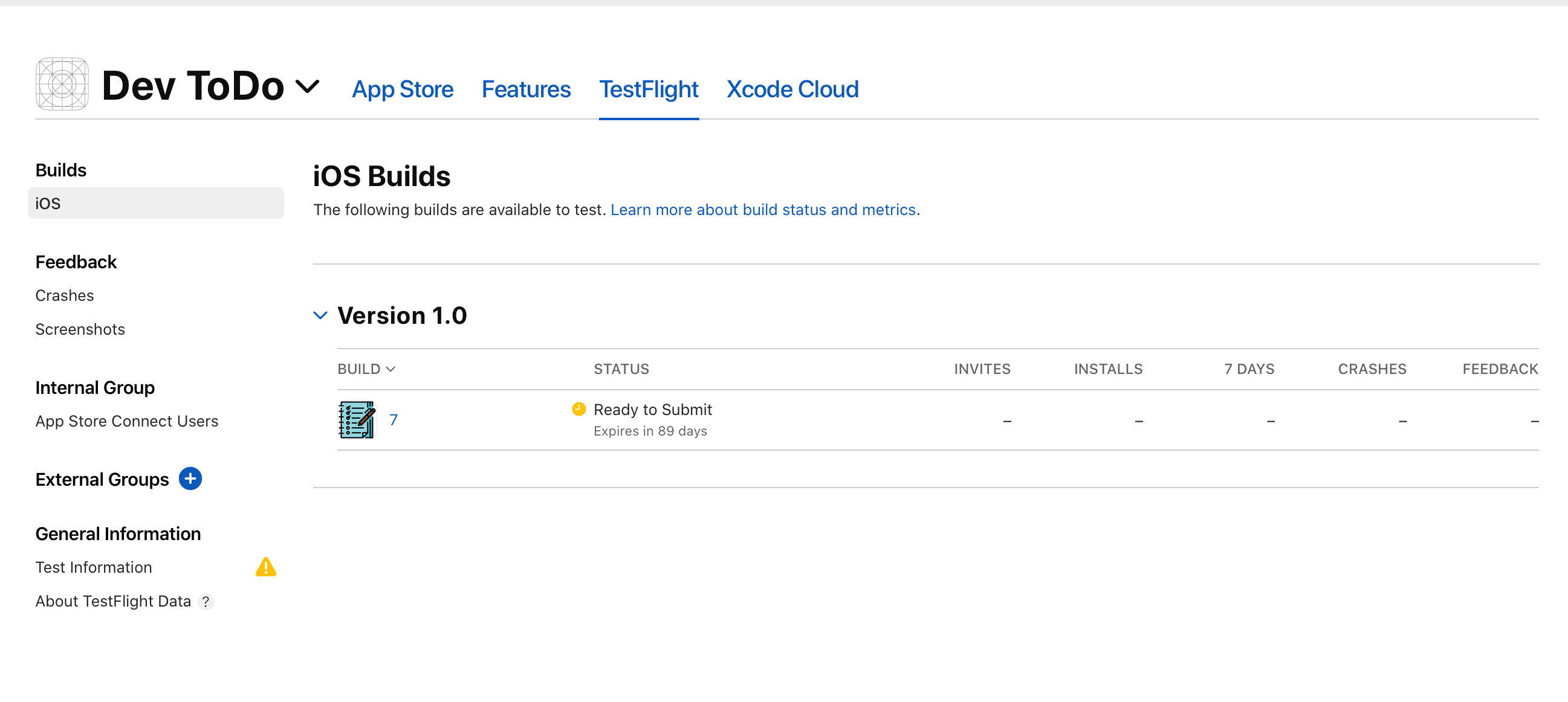
Task: Open Learn more about build status link
Action: [x=763, y=210]
